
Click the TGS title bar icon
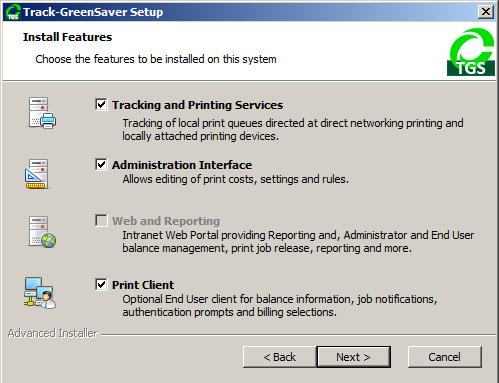coord(13,12)
